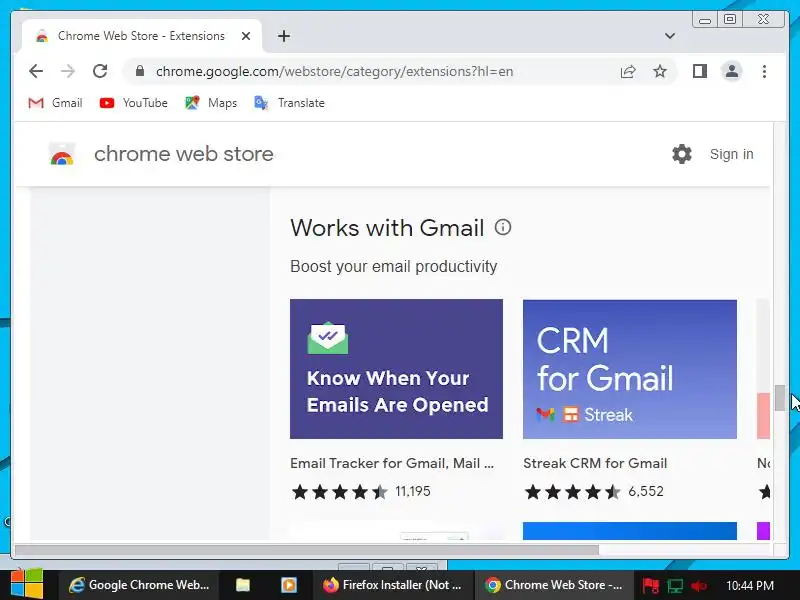Open Email Tracker for Gmail, Mail ... title
This screenshot has width=800, height=600.
[392, 463]
